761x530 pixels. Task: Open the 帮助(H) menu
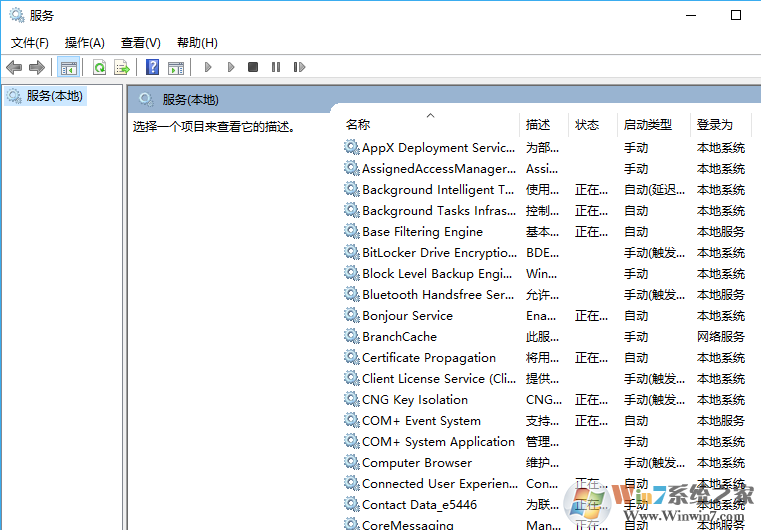pyautogui.click(x=197, y=42)
